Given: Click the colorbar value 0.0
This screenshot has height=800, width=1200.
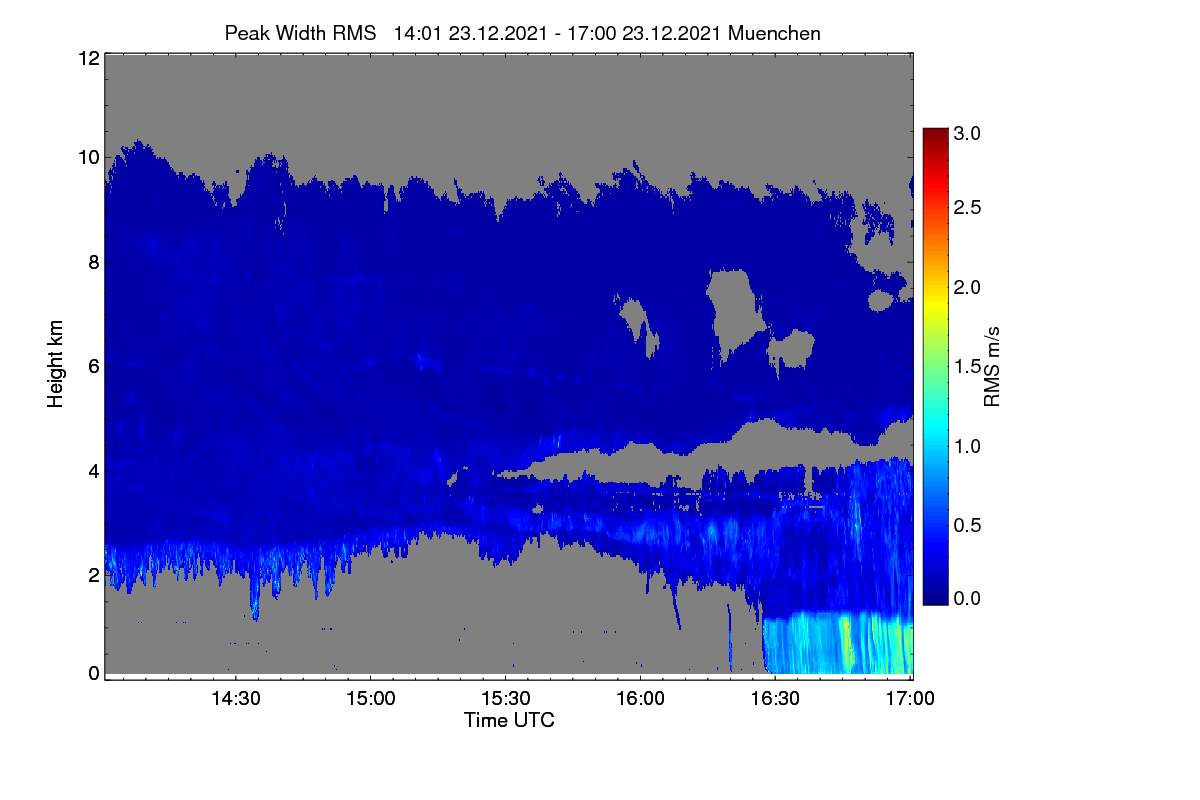Looking at the screenshot, I should click(967, 598).
